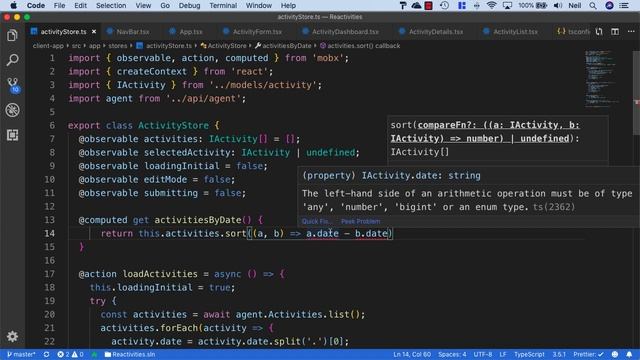Image resolution: width=640 pixels, height=360 pixels.
Task: Close the activityStore.ts tab
Action: (x=94, y=31)
